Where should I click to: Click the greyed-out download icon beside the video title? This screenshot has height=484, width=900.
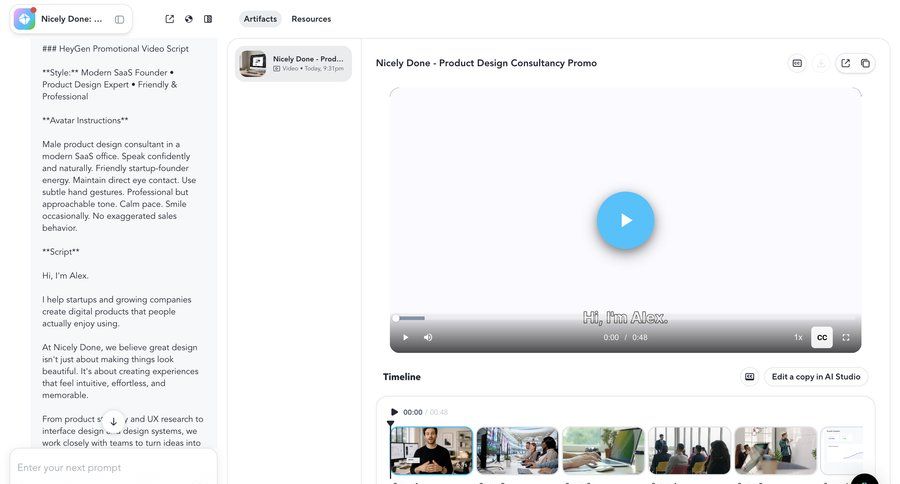pos(821,63)
